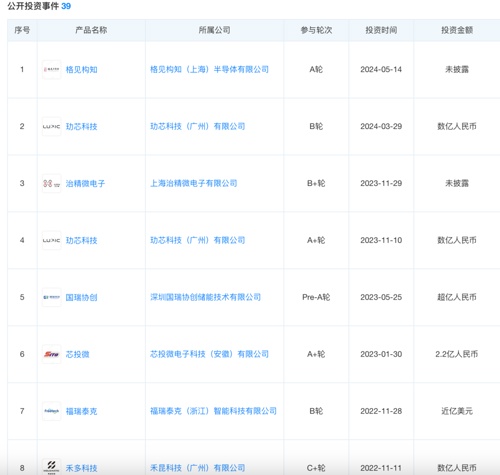Open 劢芯科技 product link in A+轮 2023-11-10 row
Image resolution: width=500 pixels, height=475 pixels.
[x=82, y=241]
